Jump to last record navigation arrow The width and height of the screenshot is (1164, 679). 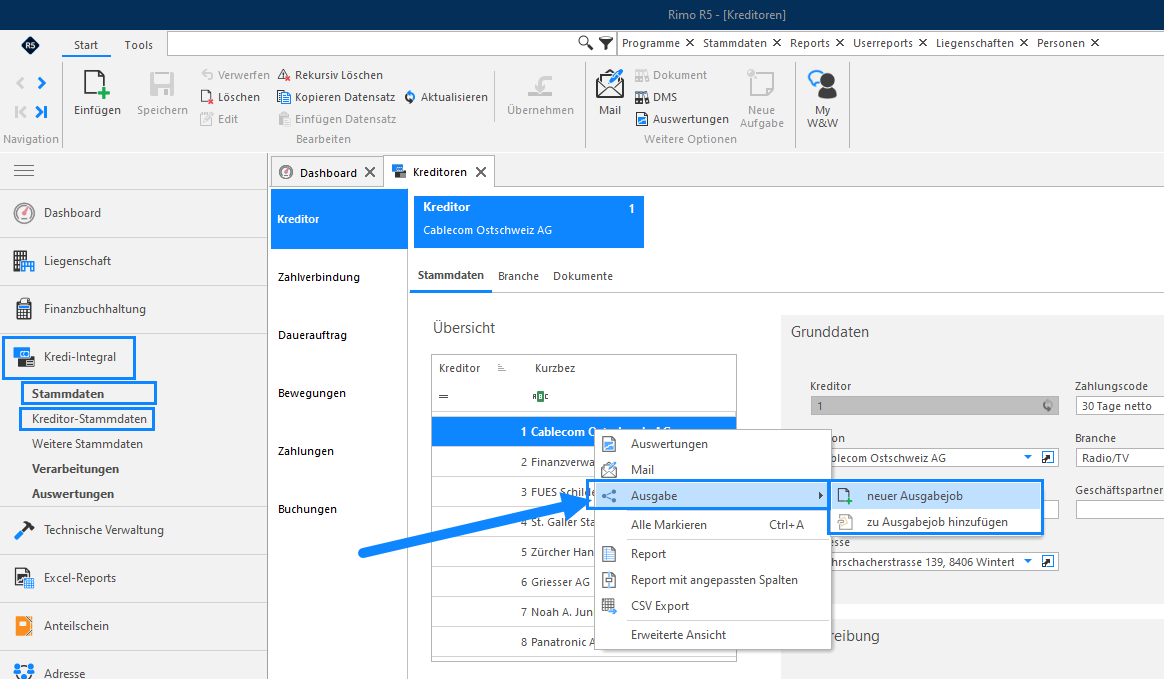[x=42, y=111]
